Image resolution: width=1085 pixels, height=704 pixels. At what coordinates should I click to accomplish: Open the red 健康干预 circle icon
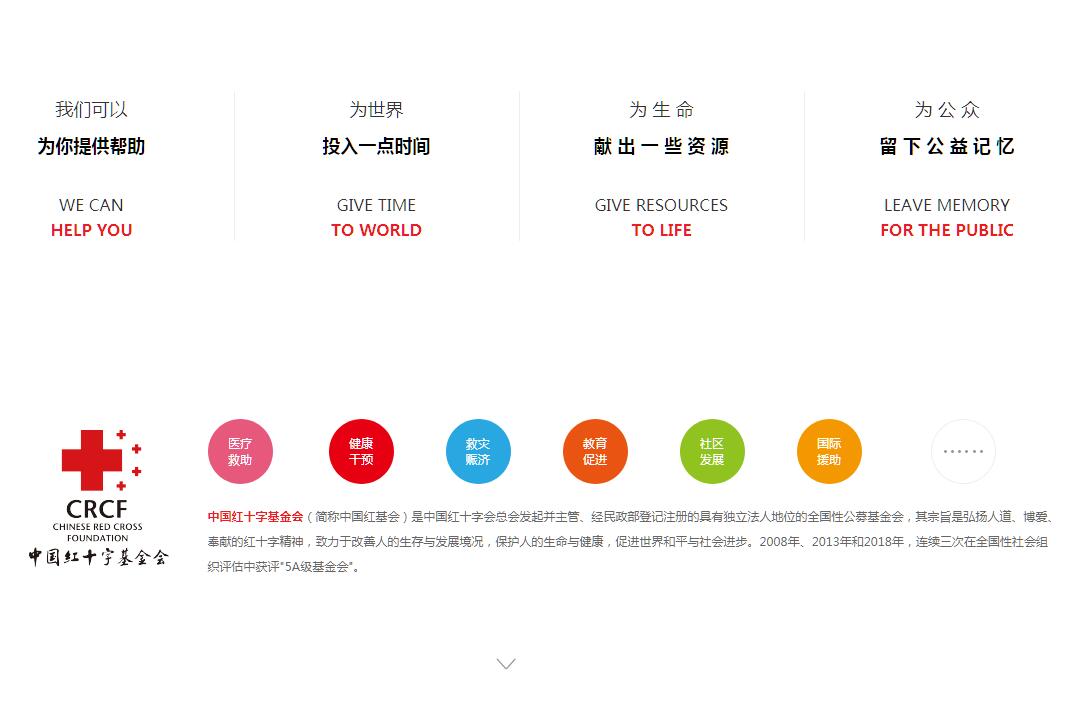(x=361, y=452)
